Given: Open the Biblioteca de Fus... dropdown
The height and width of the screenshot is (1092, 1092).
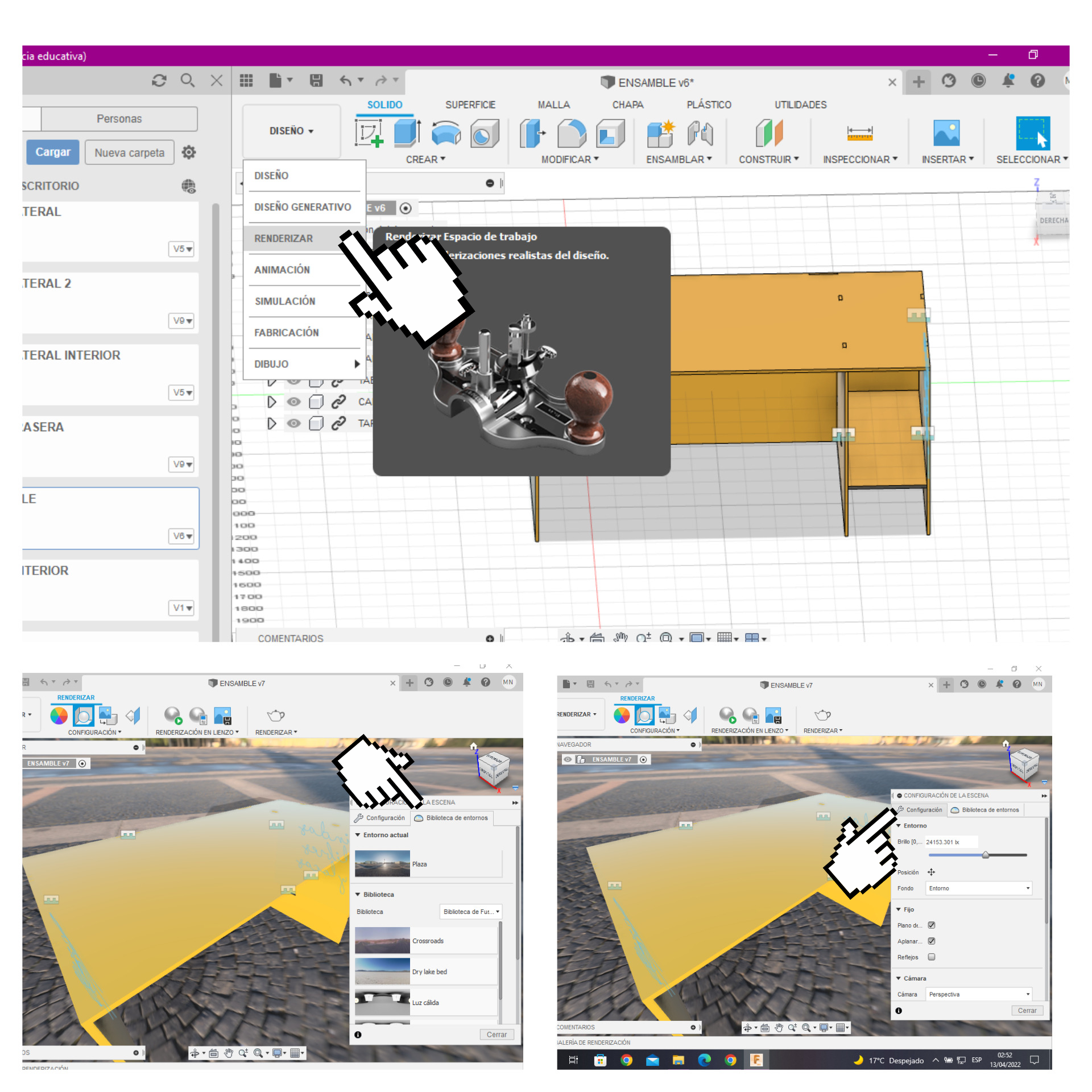Looking at the screenshot, I should coord(471,912).
